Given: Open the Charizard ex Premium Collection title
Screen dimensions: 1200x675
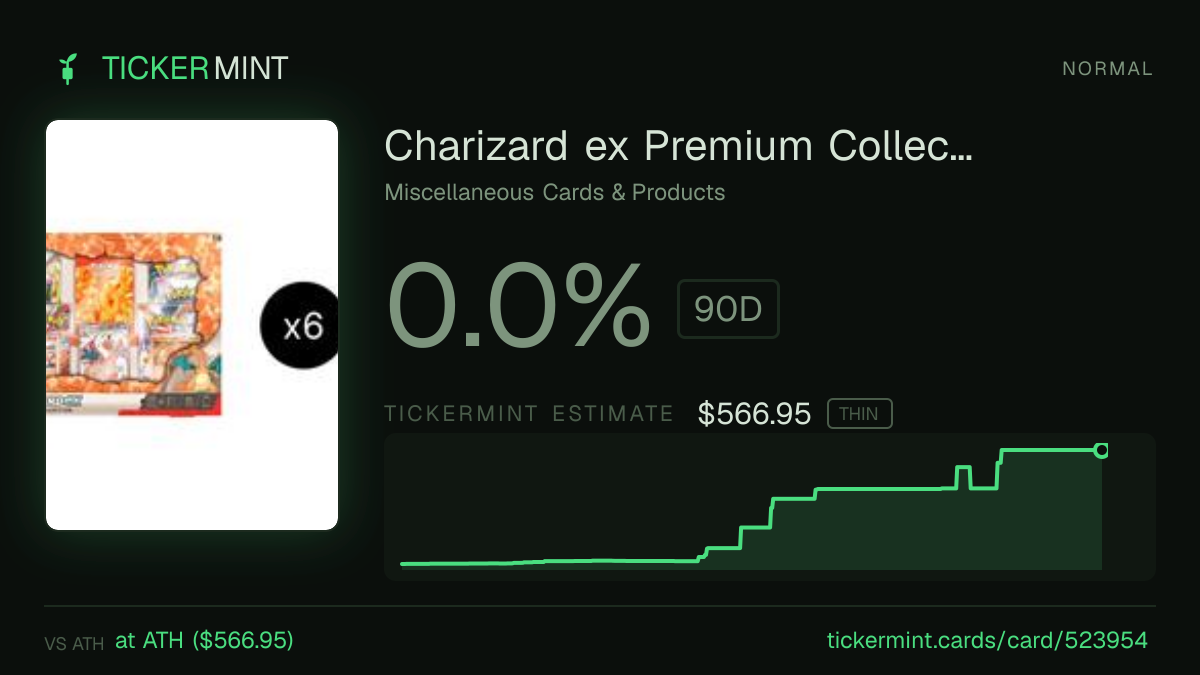Looking at the screenshot, I should pos(678,146).
